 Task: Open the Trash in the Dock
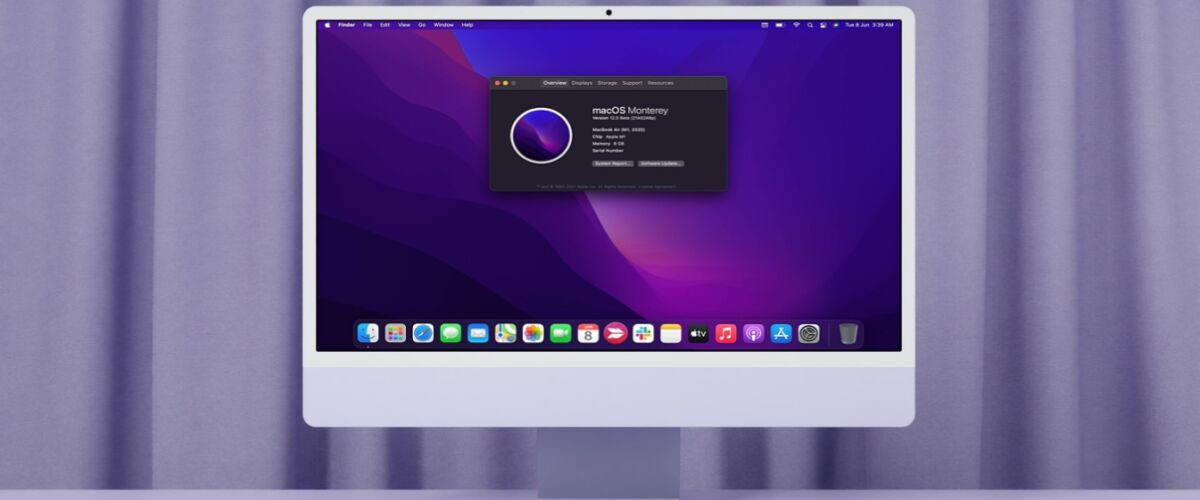click(848, 333)
